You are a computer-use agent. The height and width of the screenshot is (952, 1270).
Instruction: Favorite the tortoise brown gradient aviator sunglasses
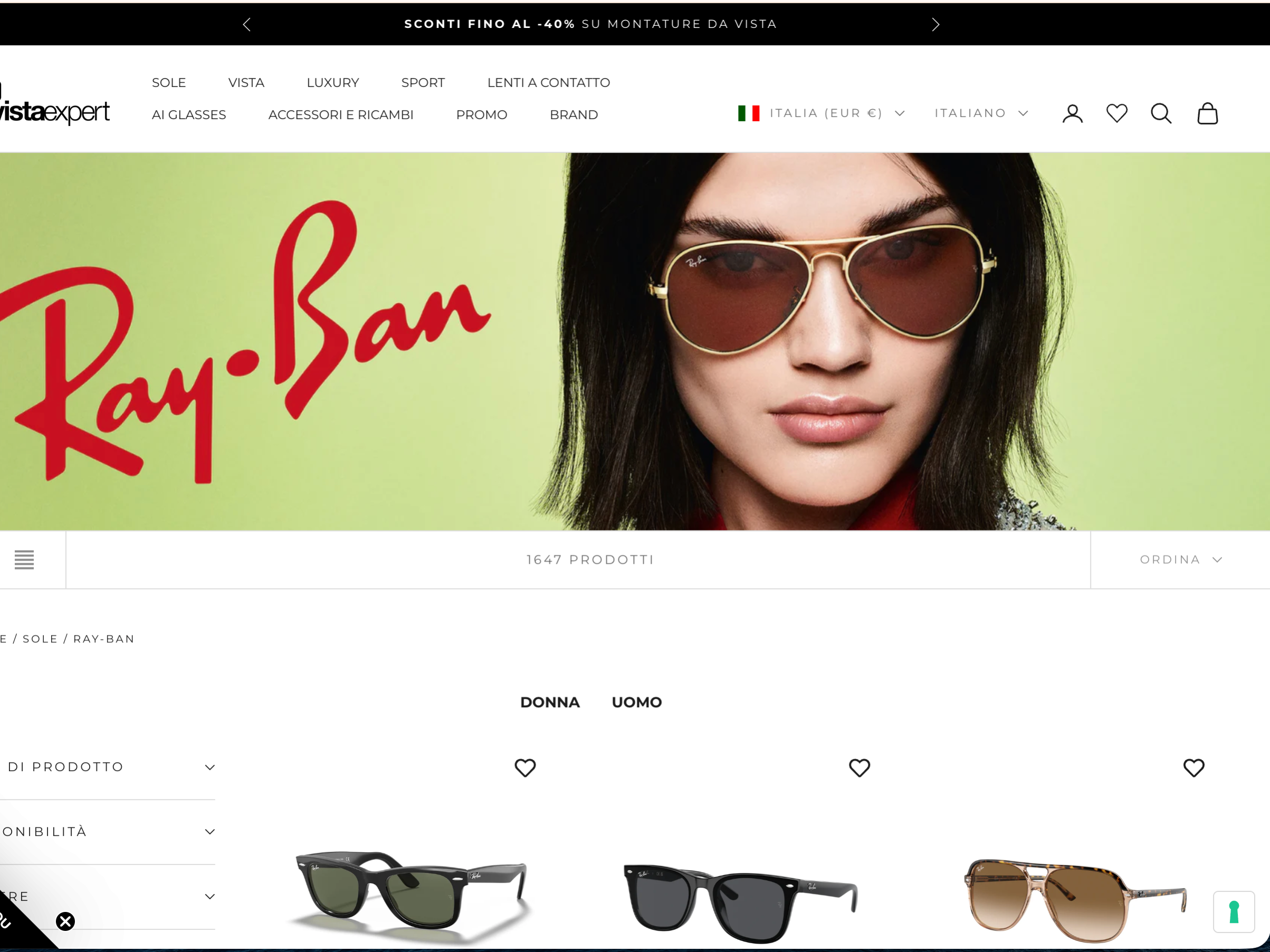1193,767
